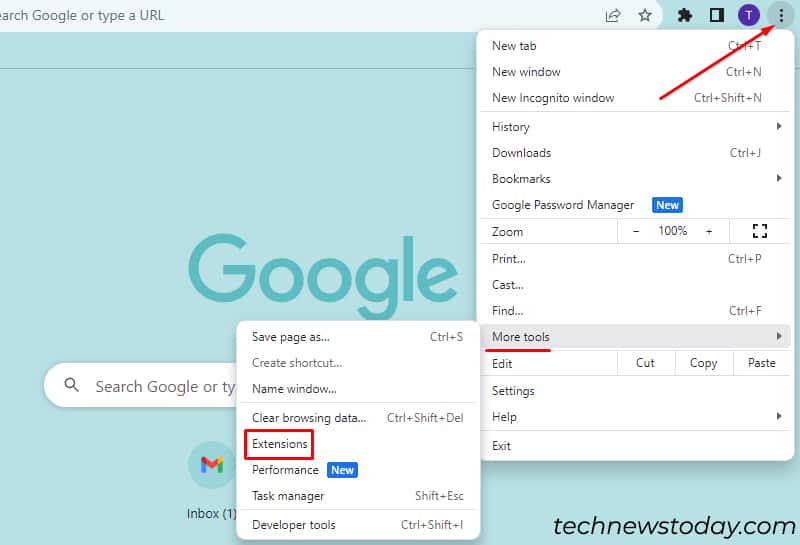Screen dimensions: 800x545
Task: Click the profile avatar 'T' icon
Action: click(748, 15)
